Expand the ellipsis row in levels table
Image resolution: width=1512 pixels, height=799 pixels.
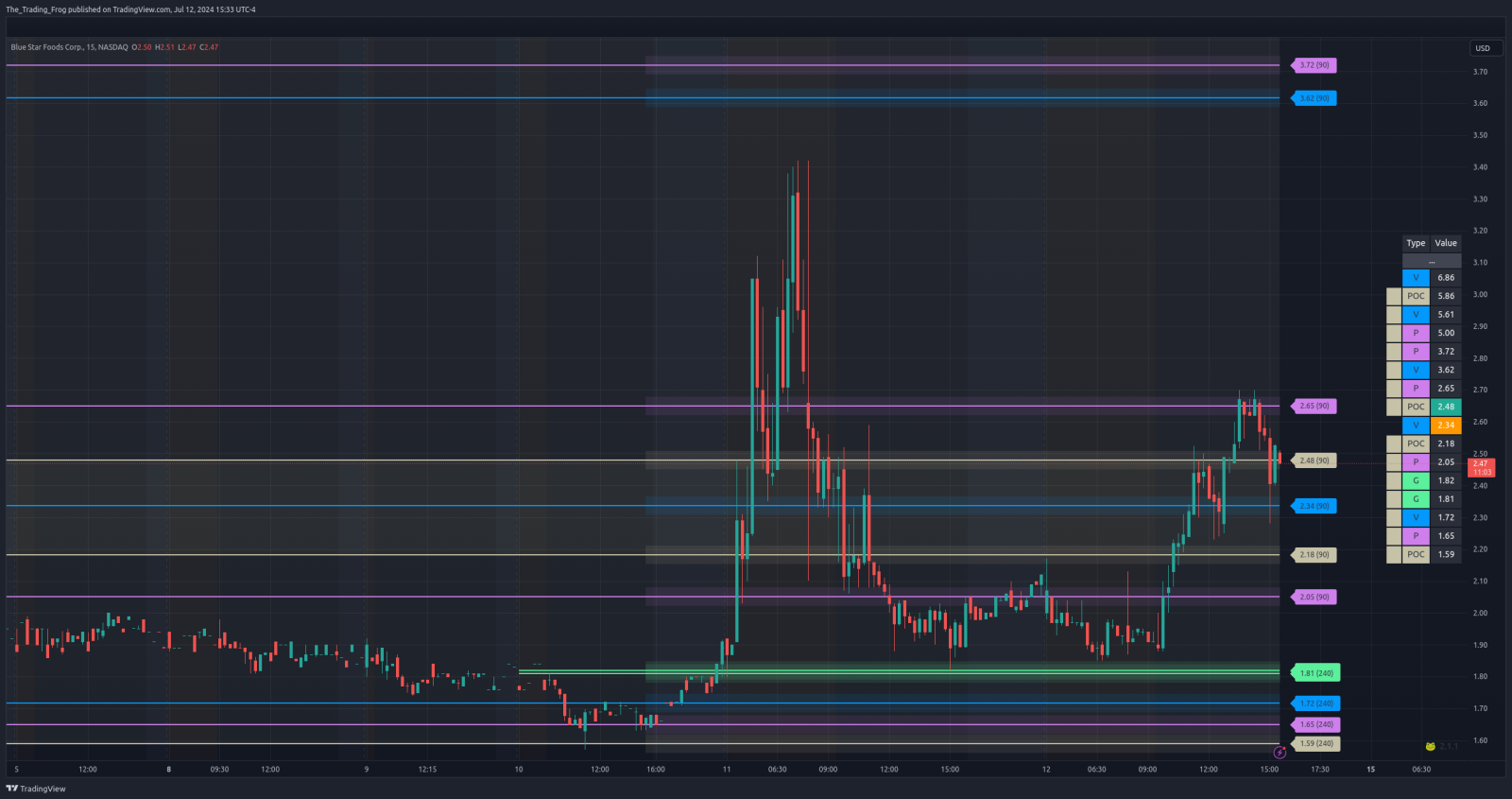(x=1432, y=260)
